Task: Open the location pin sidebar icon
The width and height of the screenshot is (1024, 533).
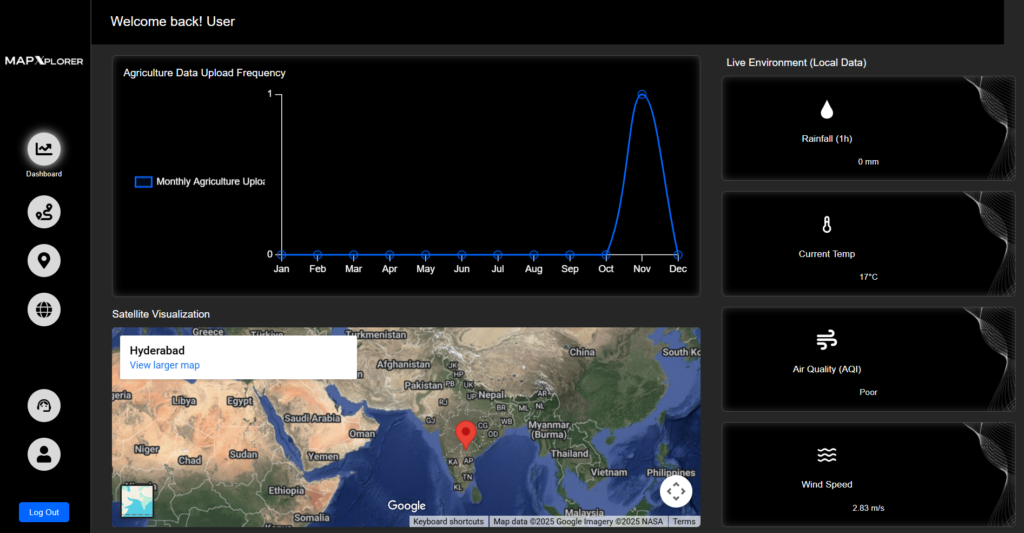Action: (x=44, y=261)
